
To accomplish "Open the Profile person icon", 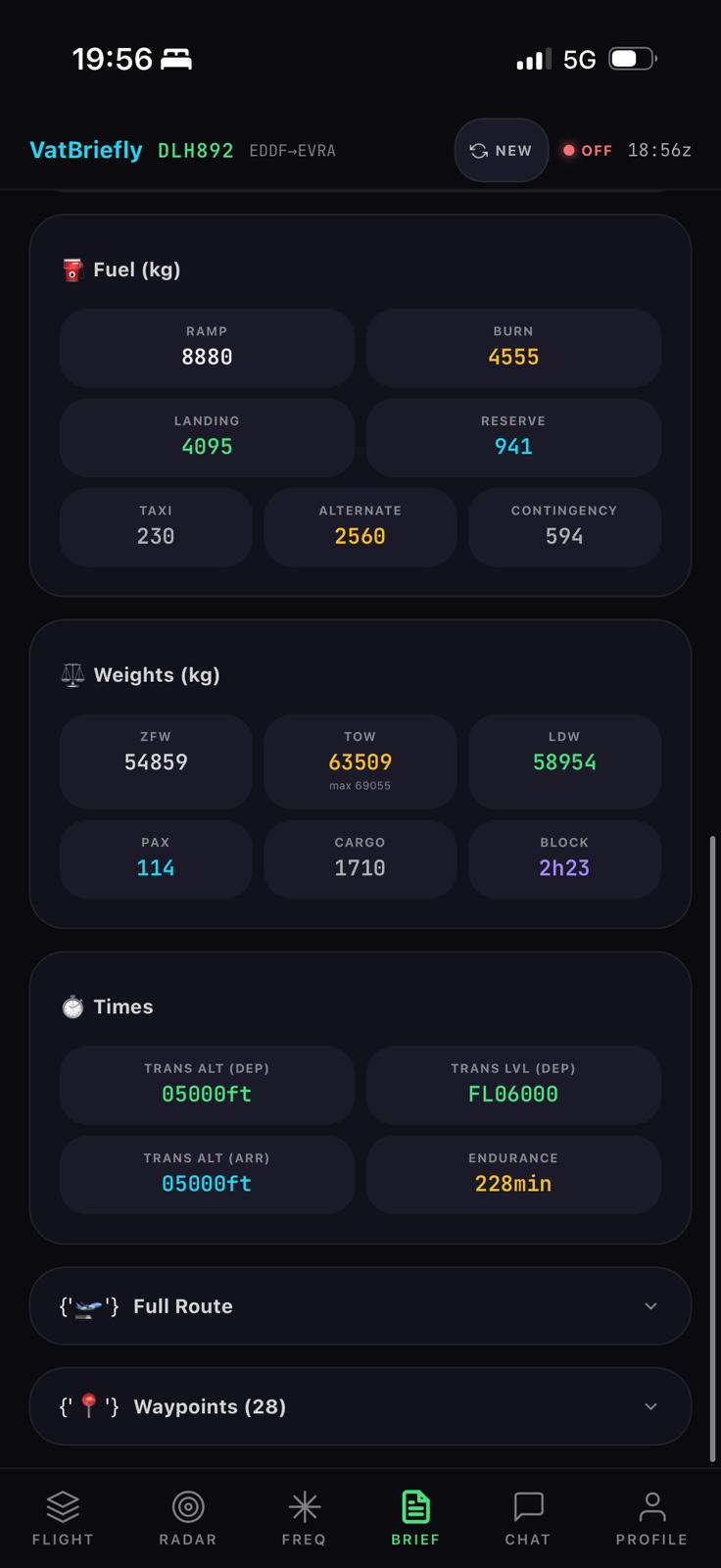I will 651,1506.
